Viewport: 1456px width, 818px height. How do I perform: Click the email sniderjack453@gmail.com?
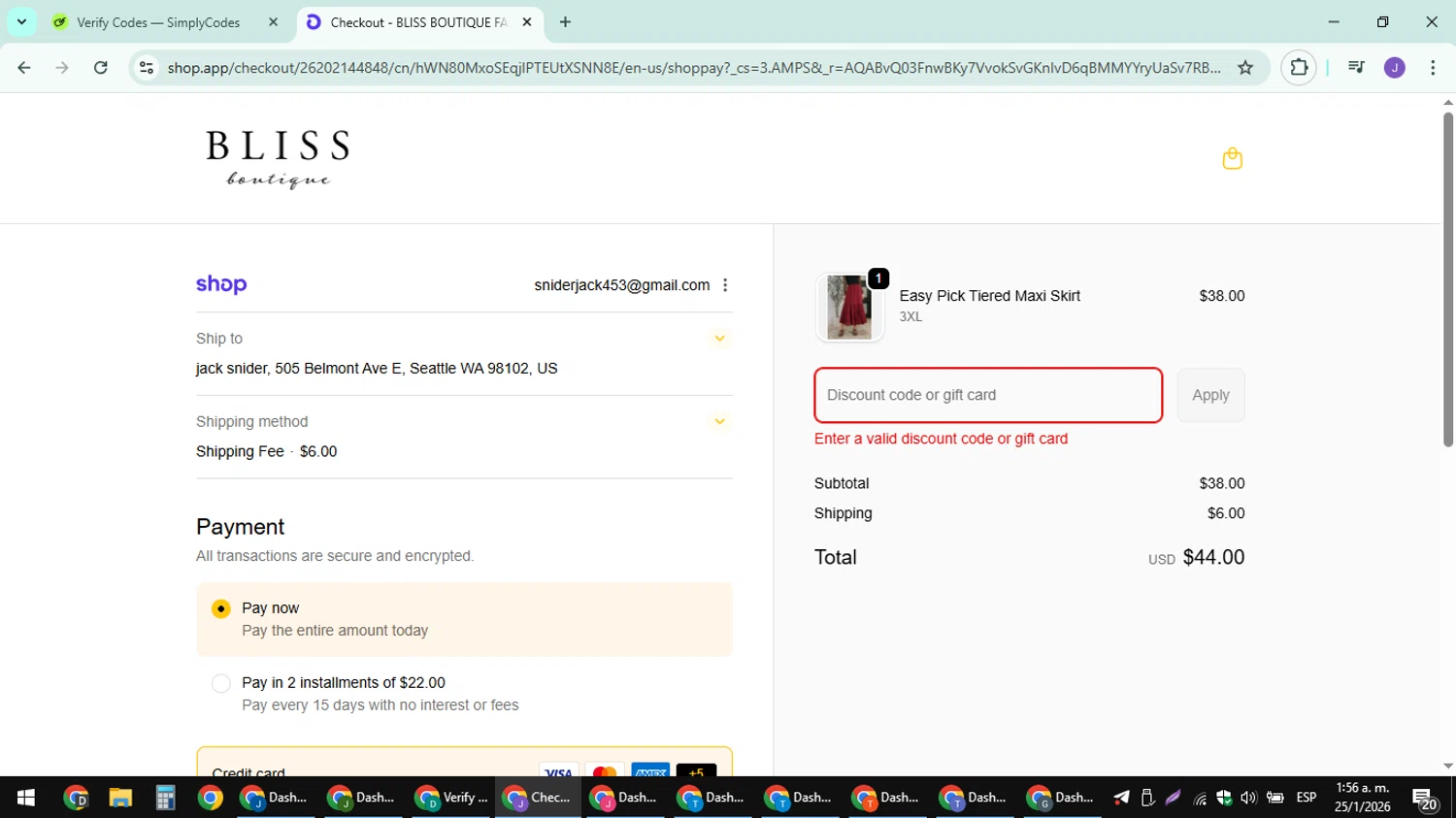click(x=621, y=285)
